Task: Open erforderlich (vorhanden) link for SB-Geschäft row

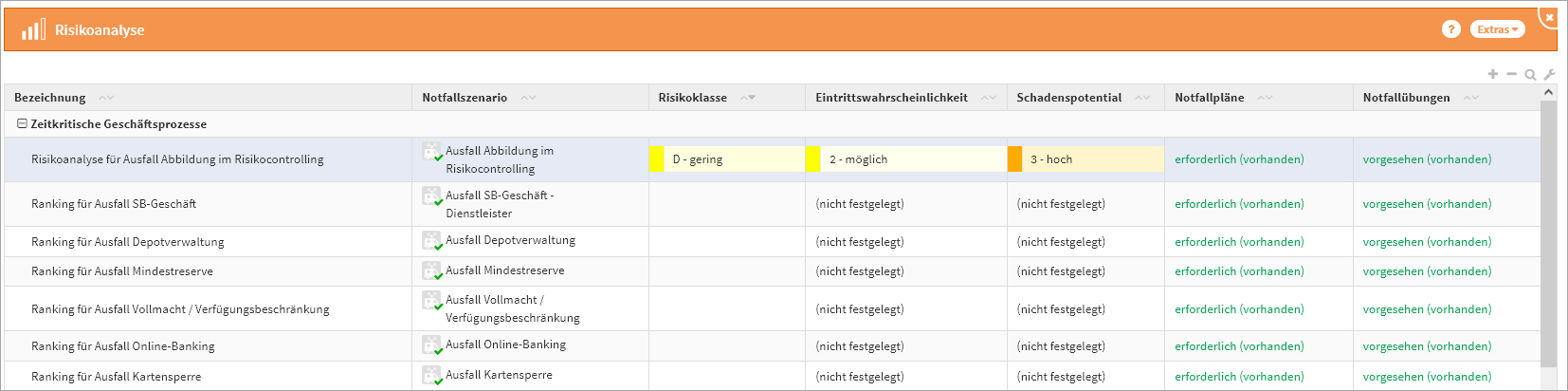Action: (x=1239, y=204)
